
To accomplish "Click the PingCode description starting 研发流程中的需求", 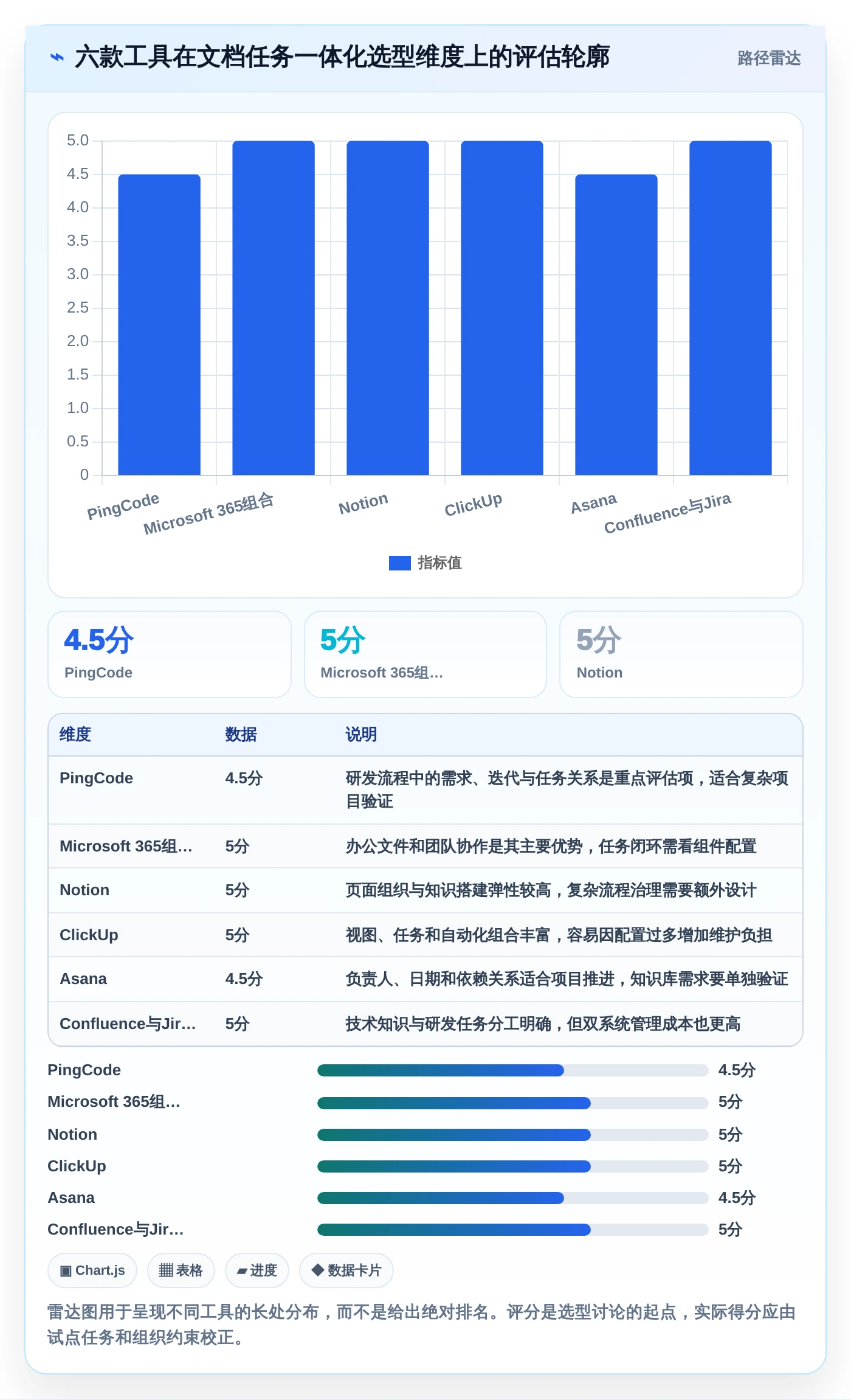I will click(567, 790).
